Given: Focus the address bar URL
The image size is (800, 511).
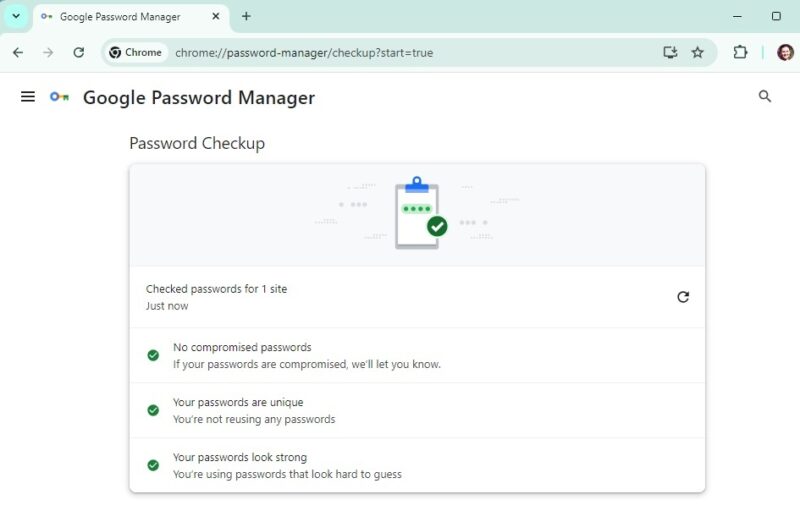Looking at the screenshot, I should click(304, 53).
